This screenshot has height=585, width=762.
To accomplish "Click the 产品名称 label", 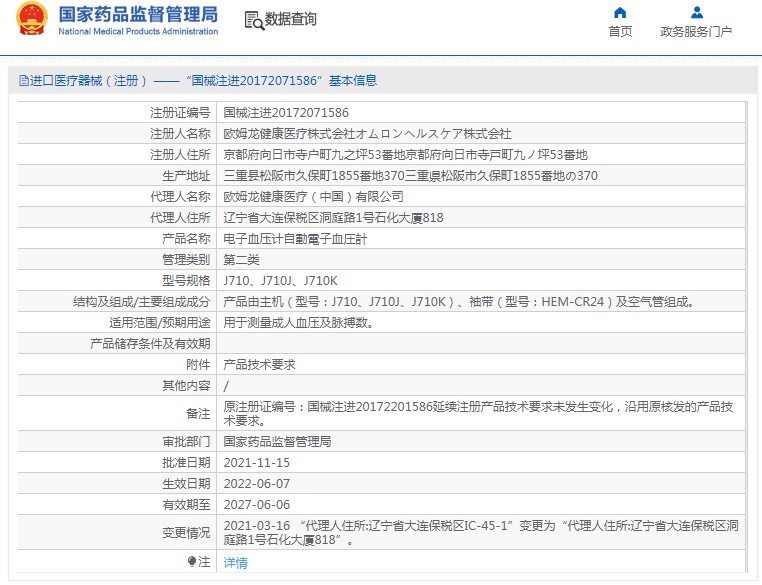I will pyautogui.click(x=186, y=239).
